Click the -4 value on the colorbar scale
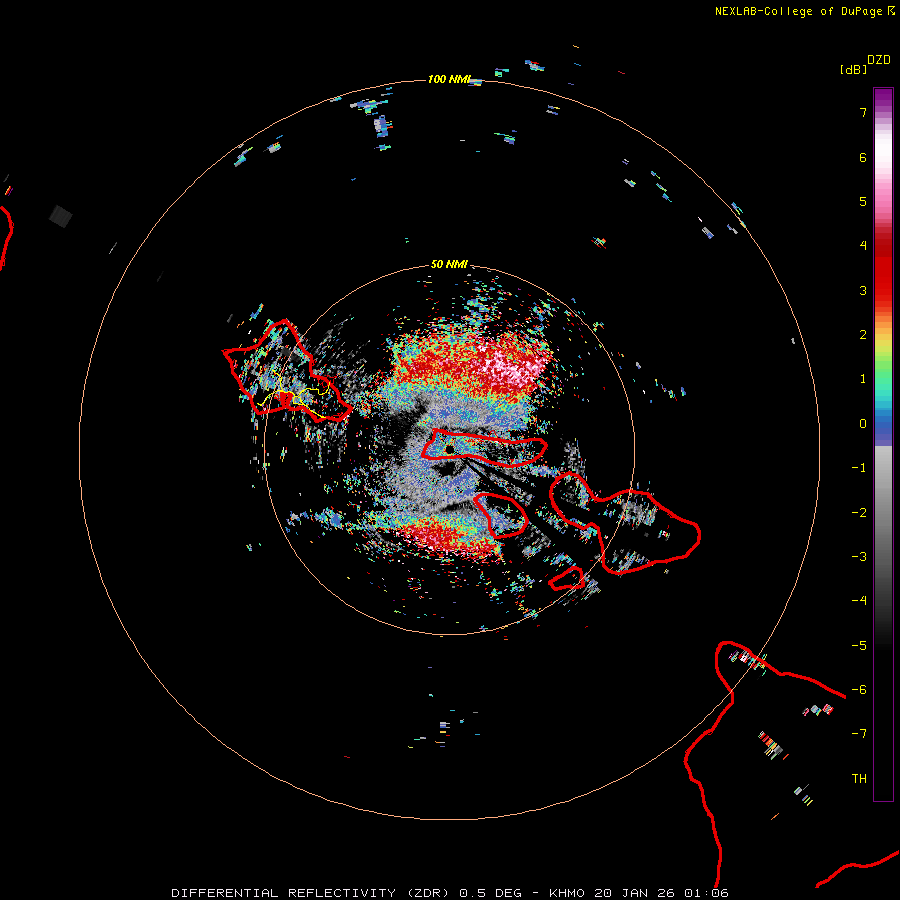Screen dimensions: 900x900 click(x=859, y=601)
